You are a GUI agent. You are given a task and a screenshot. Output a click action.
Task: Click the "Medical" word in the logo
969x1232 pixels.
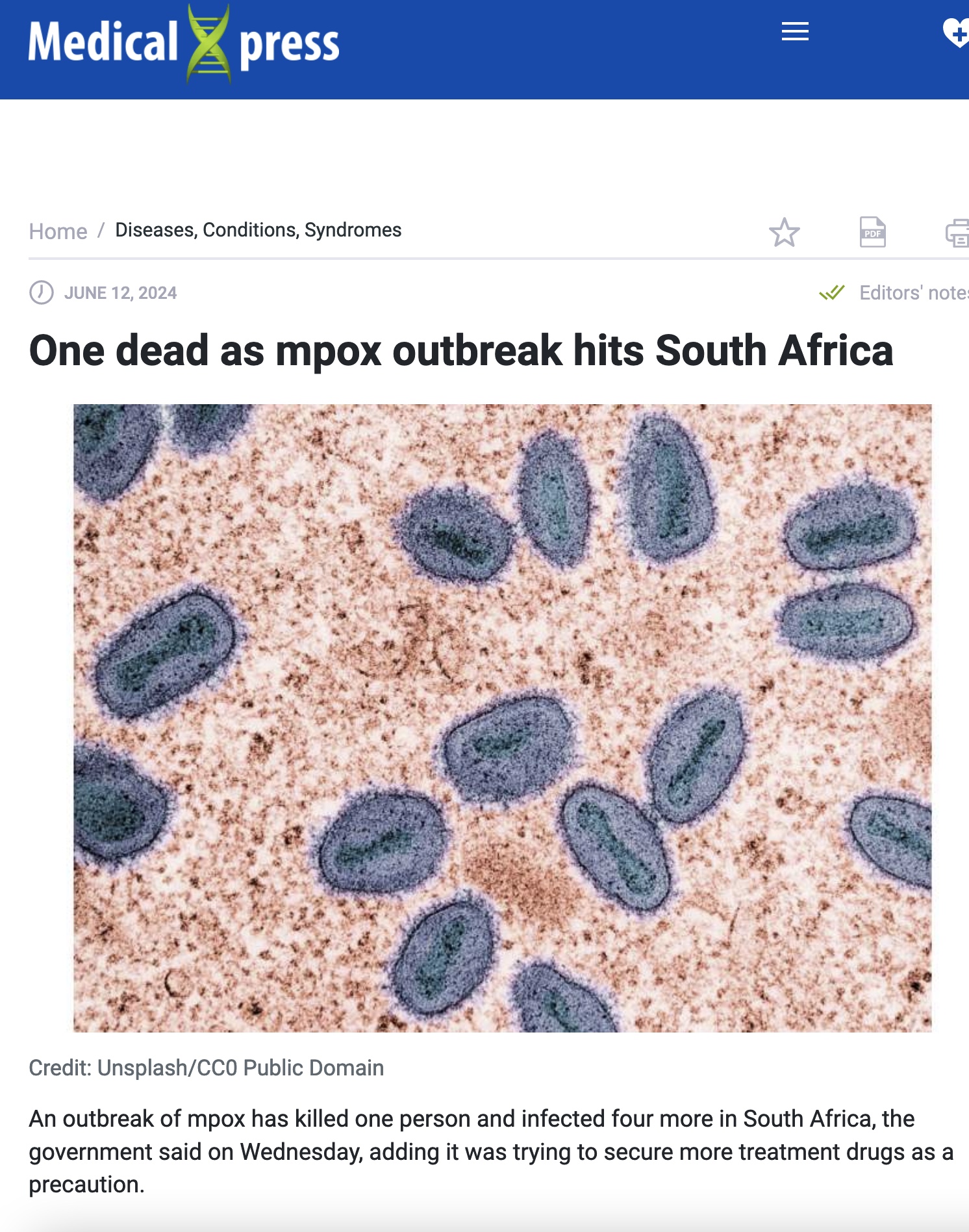[x=103, y=43]
